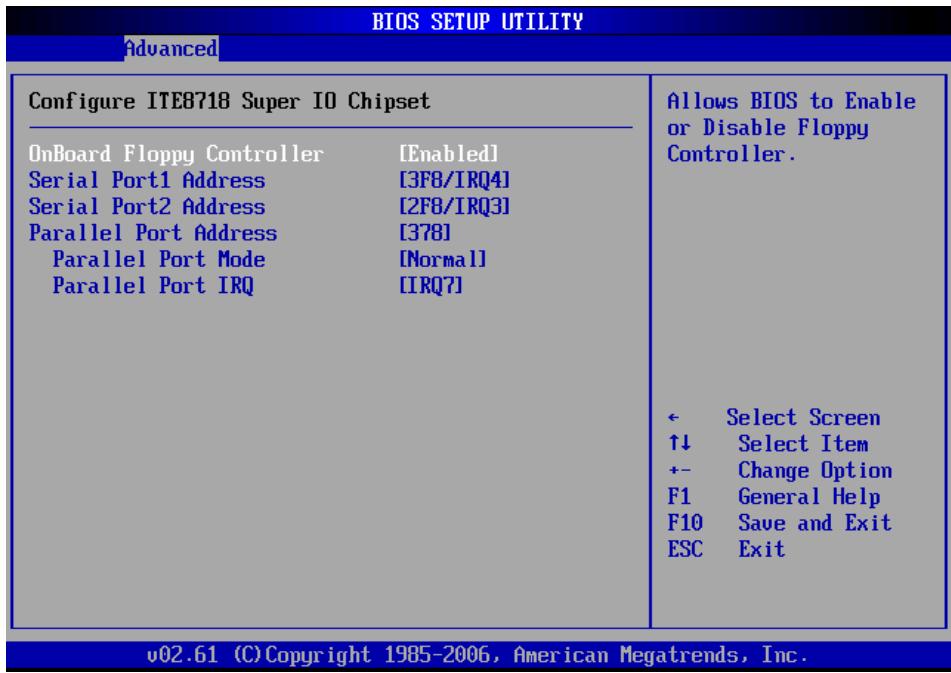
Task: Click the BIOS SETUP UTILITY title
Action: coord(477,22)
